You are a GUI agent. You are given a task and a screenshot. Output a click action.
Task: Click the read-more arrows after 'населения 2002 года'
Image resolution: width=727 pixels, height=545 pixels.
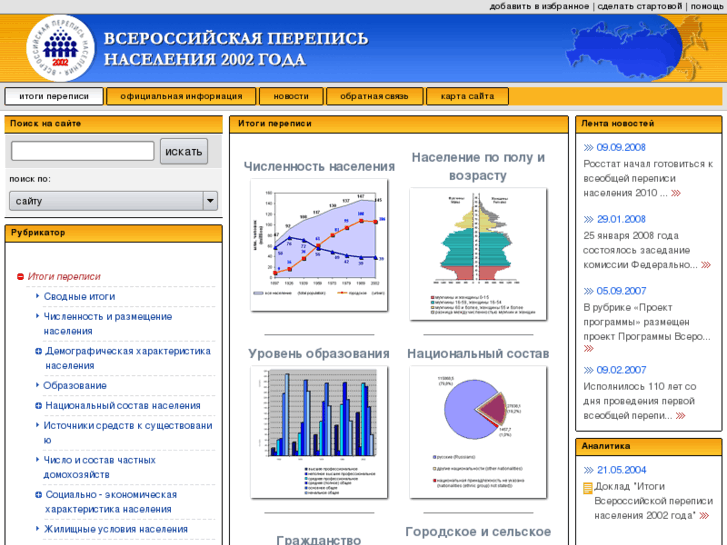[x=704, y=516]
